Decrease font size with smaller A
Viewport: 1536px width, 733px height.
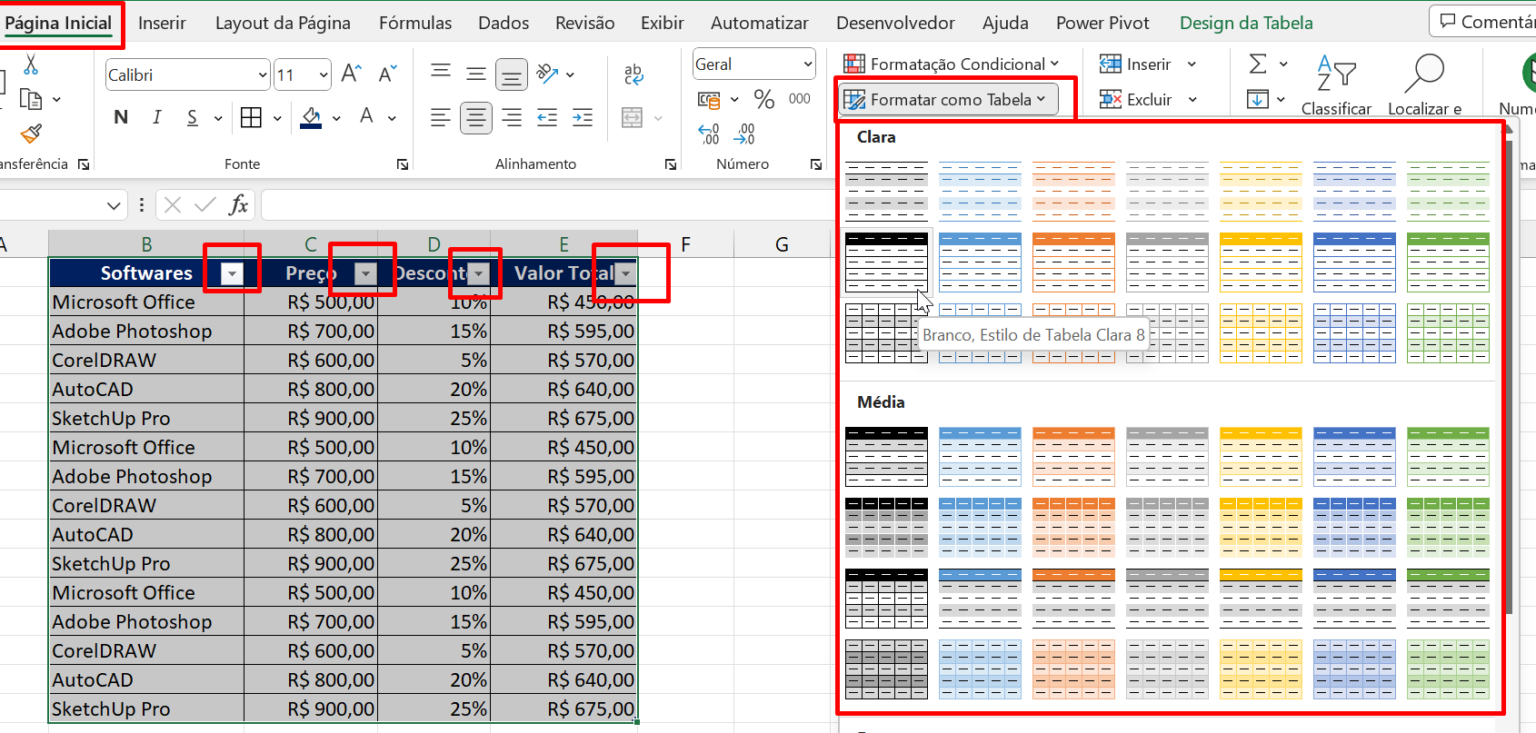tap(388, 73)
